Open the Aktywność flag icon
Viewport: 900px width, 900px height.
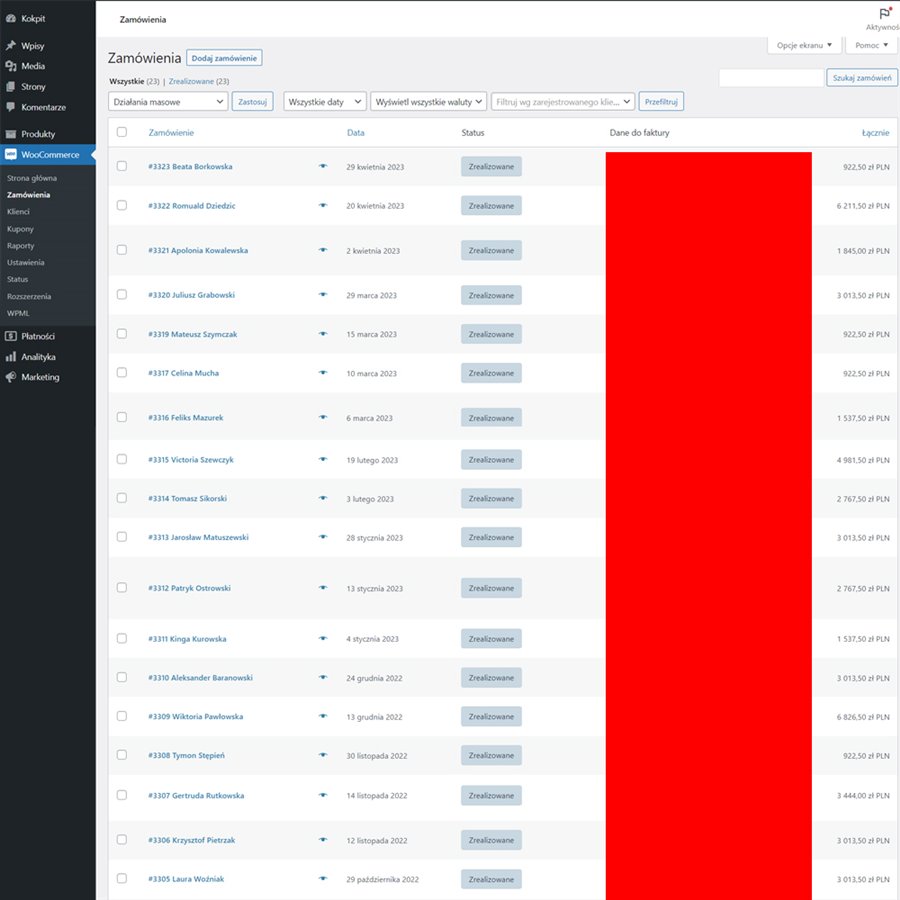coord(884,13)
